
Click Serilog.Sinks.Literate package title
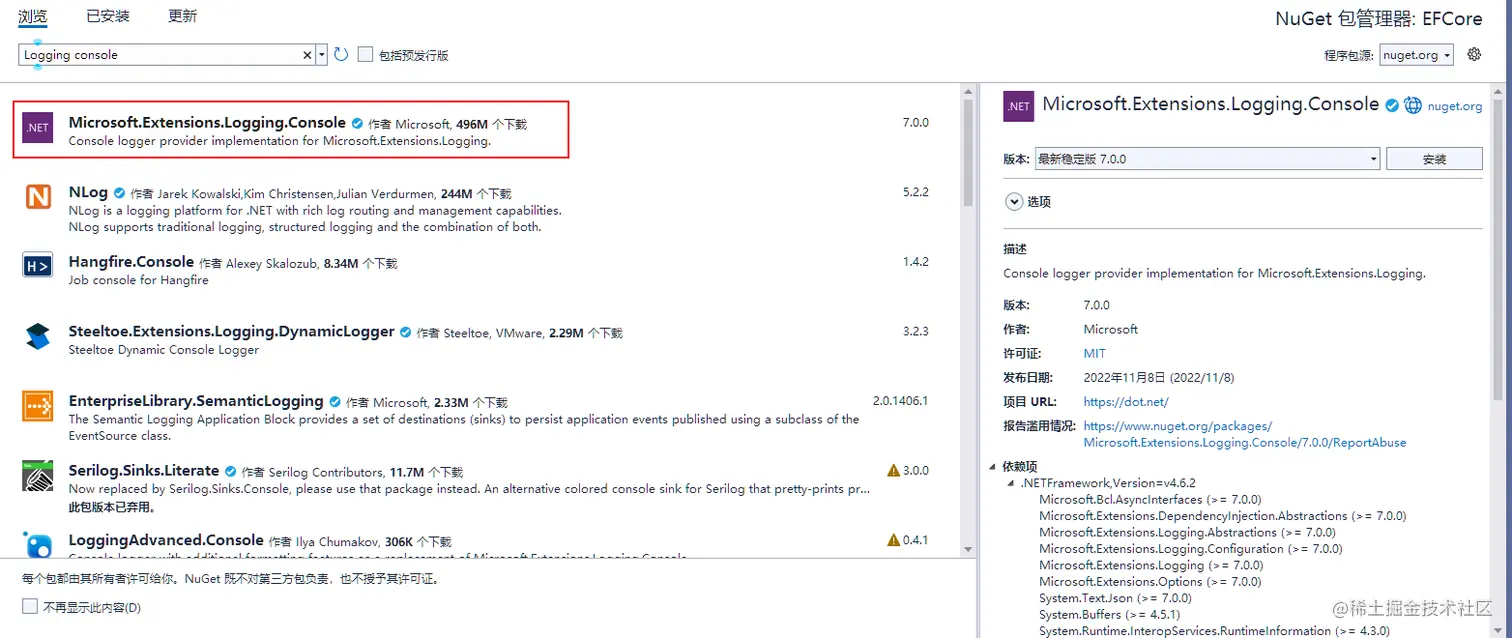pyautogui.click(x=144, y=471)
